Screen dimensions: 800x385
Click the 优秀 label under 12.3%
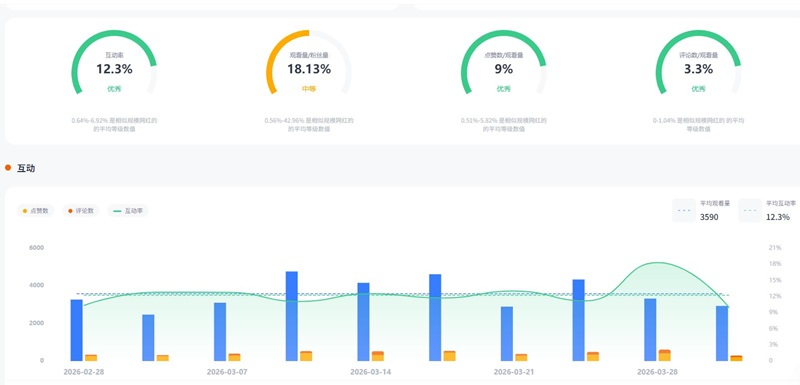pyautogui.click(x=114, y=89)
